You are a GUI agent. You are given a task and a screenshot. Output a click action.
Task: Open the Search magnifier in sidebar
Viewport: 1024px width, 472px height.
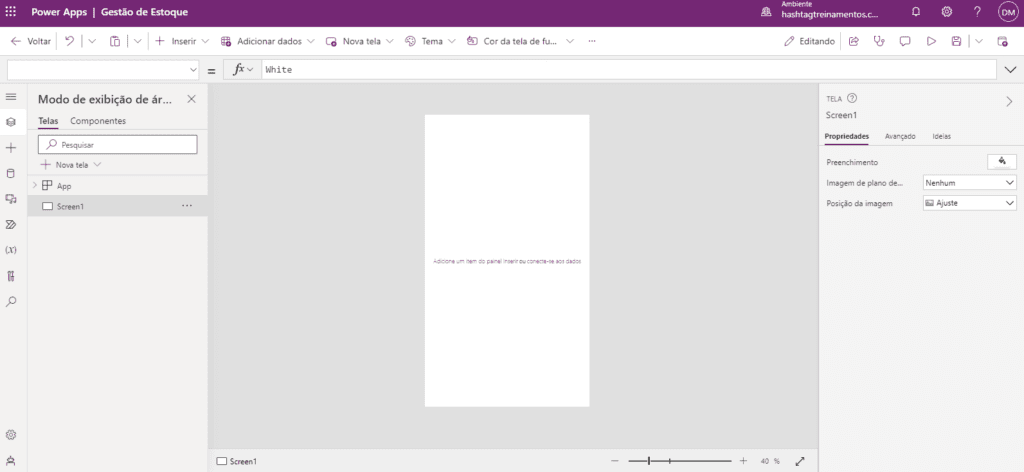10,302
